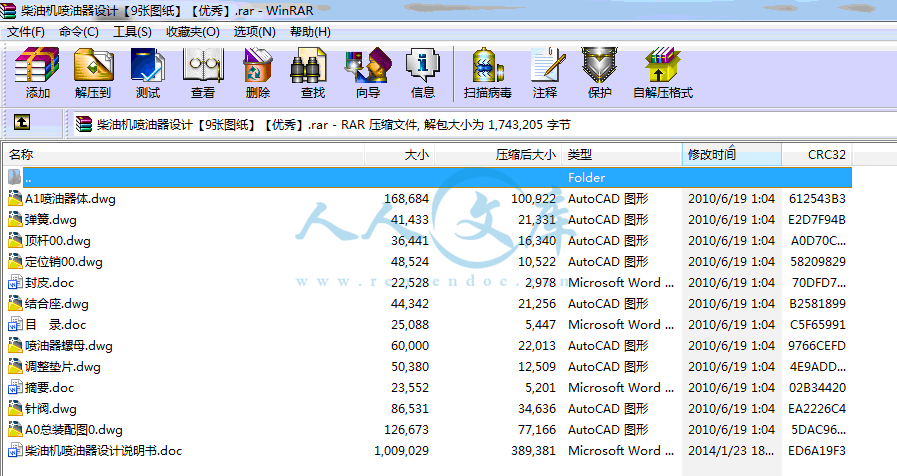Select the 弹簧.dwg file icon
This screenshot has height=476, width=897.
[x=15, y=220]
